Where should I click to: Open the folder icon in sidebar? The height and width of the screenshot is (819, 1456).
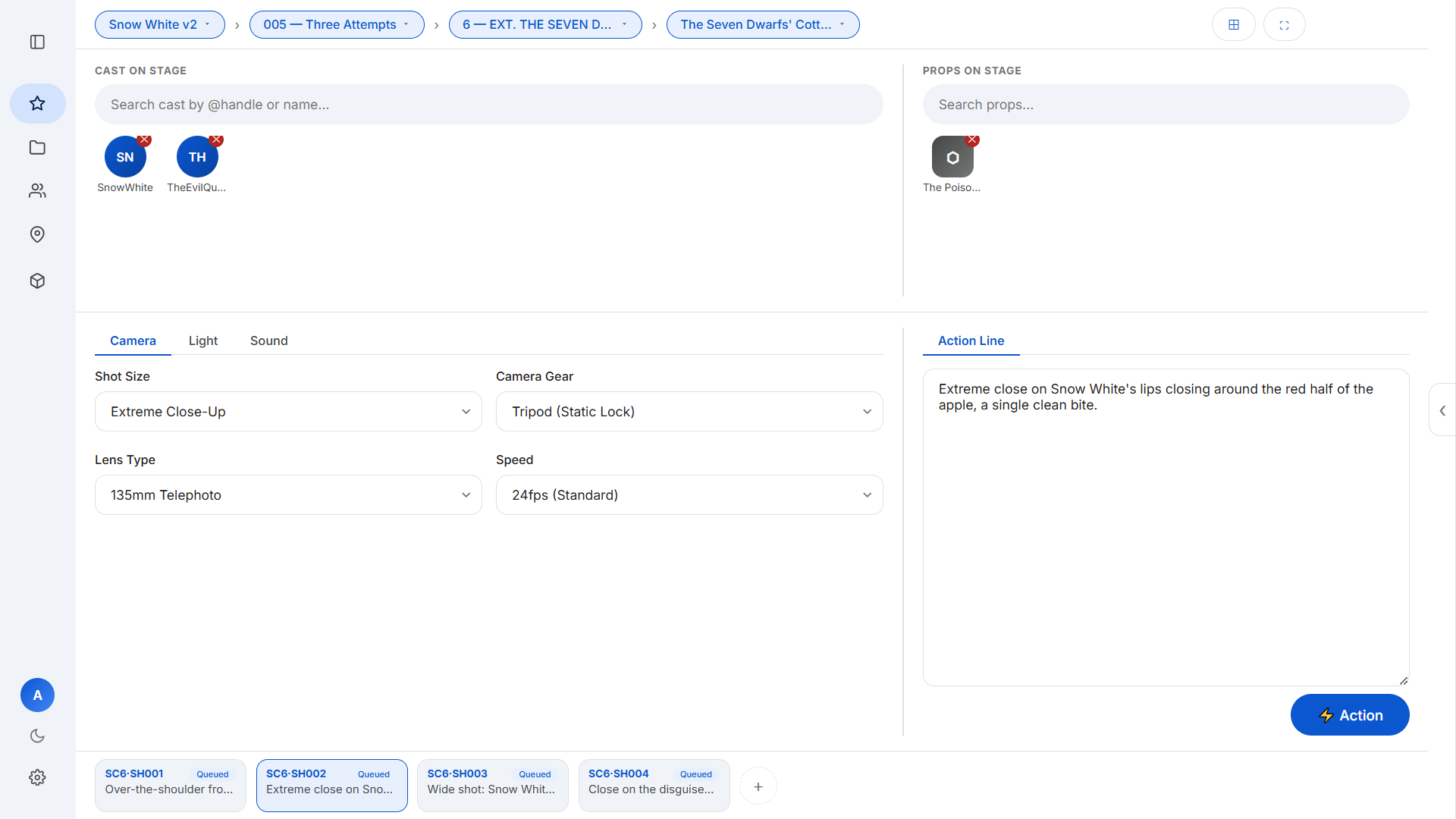[x=37, y=147]
